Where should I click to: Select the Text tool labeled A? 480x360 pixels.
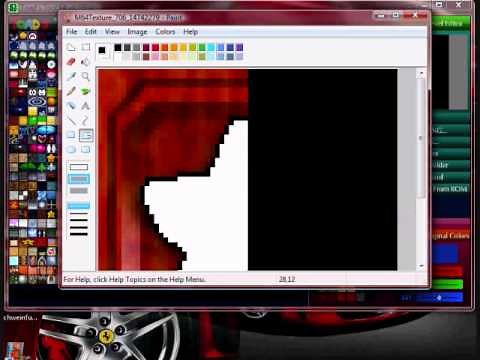click(x=86, y=106)
